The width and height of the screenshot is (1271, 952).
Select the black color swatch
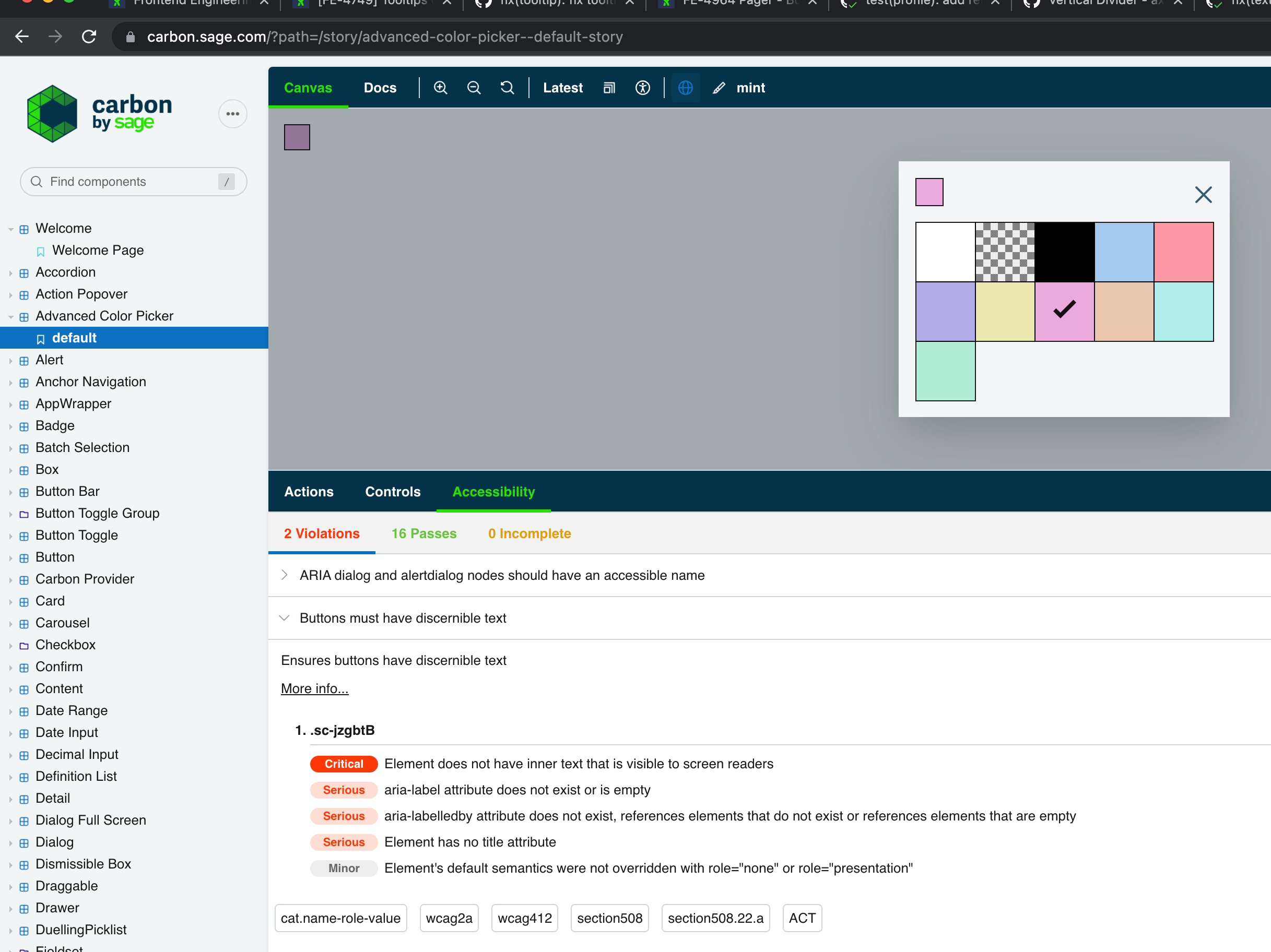coord(1064,252)
